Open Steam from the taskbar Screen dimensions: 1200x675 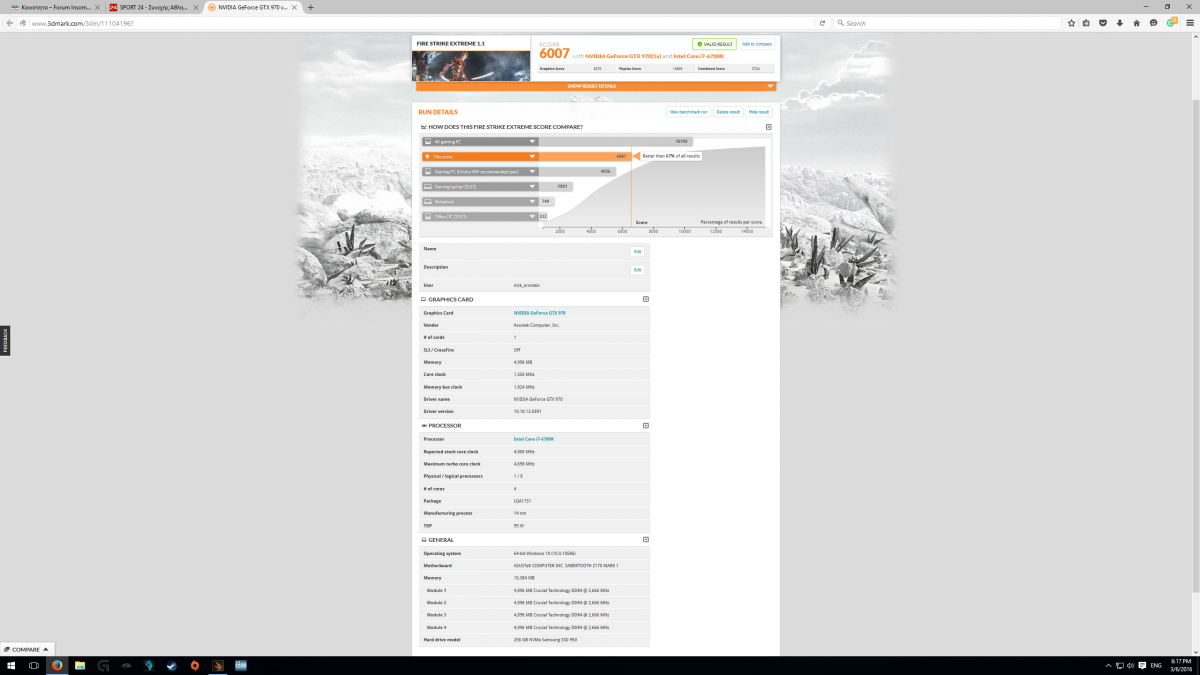coord(172,665)
